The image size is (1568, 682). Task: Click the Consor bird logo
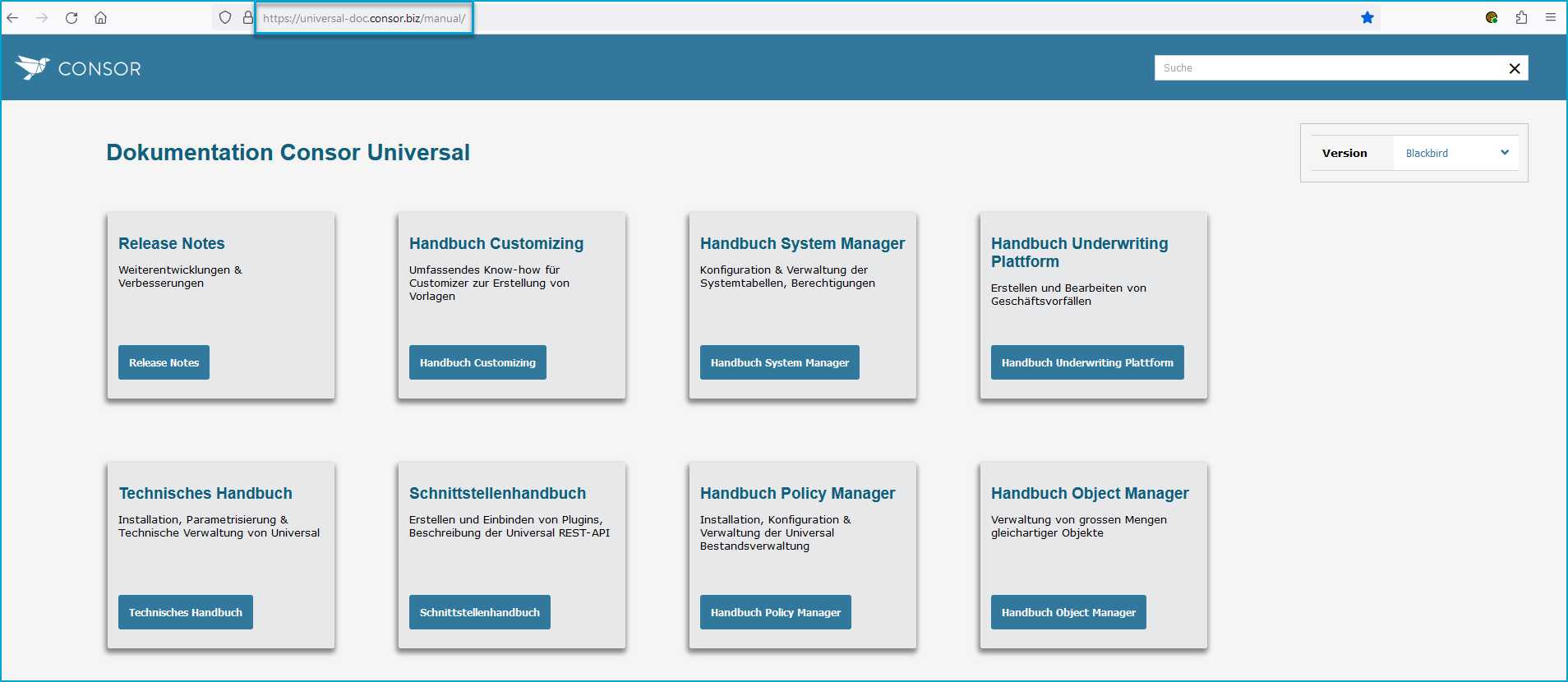click(x=33, y=67)
